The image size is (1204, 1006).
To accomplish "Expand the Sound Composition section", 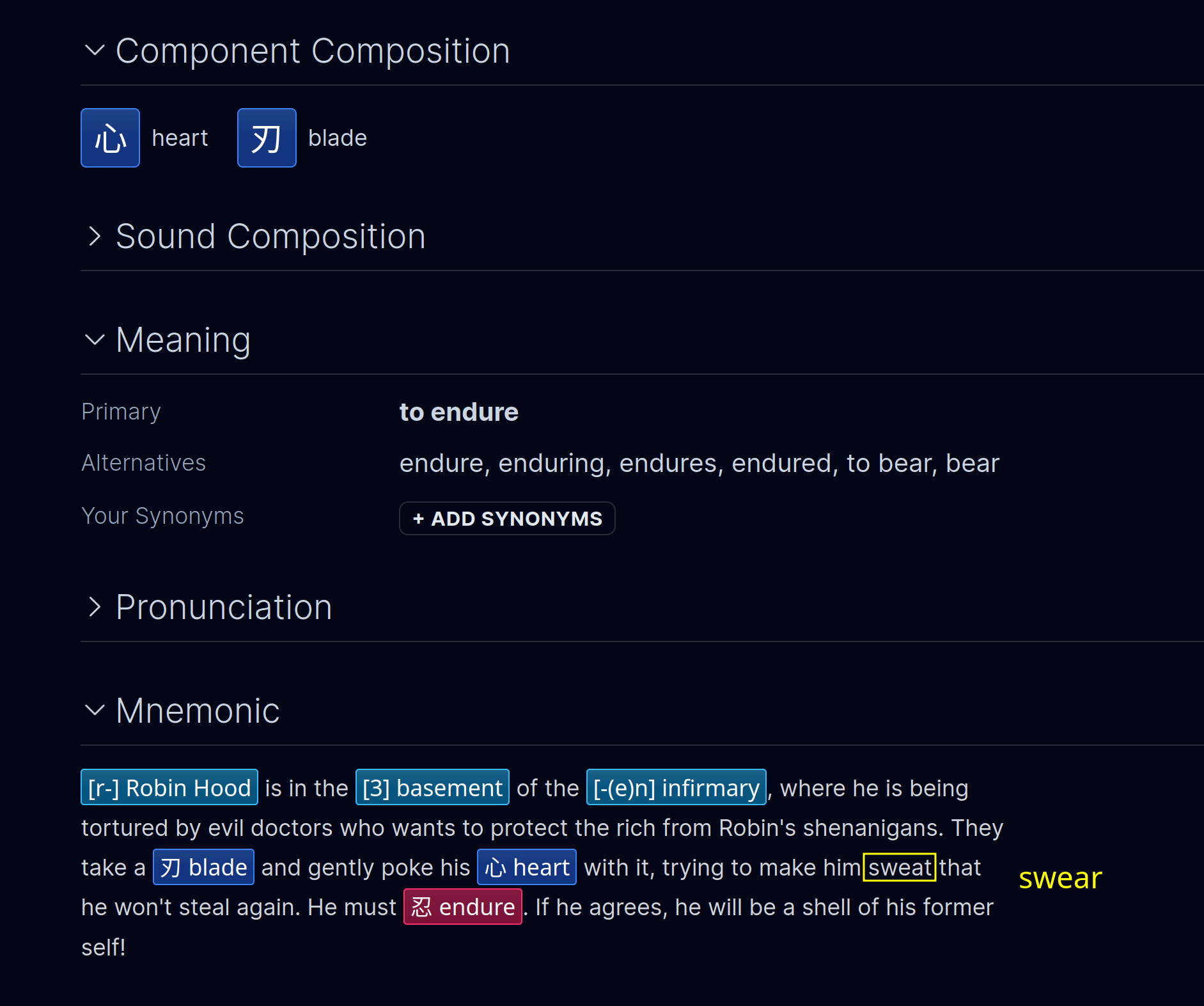I will click(95, 236).
